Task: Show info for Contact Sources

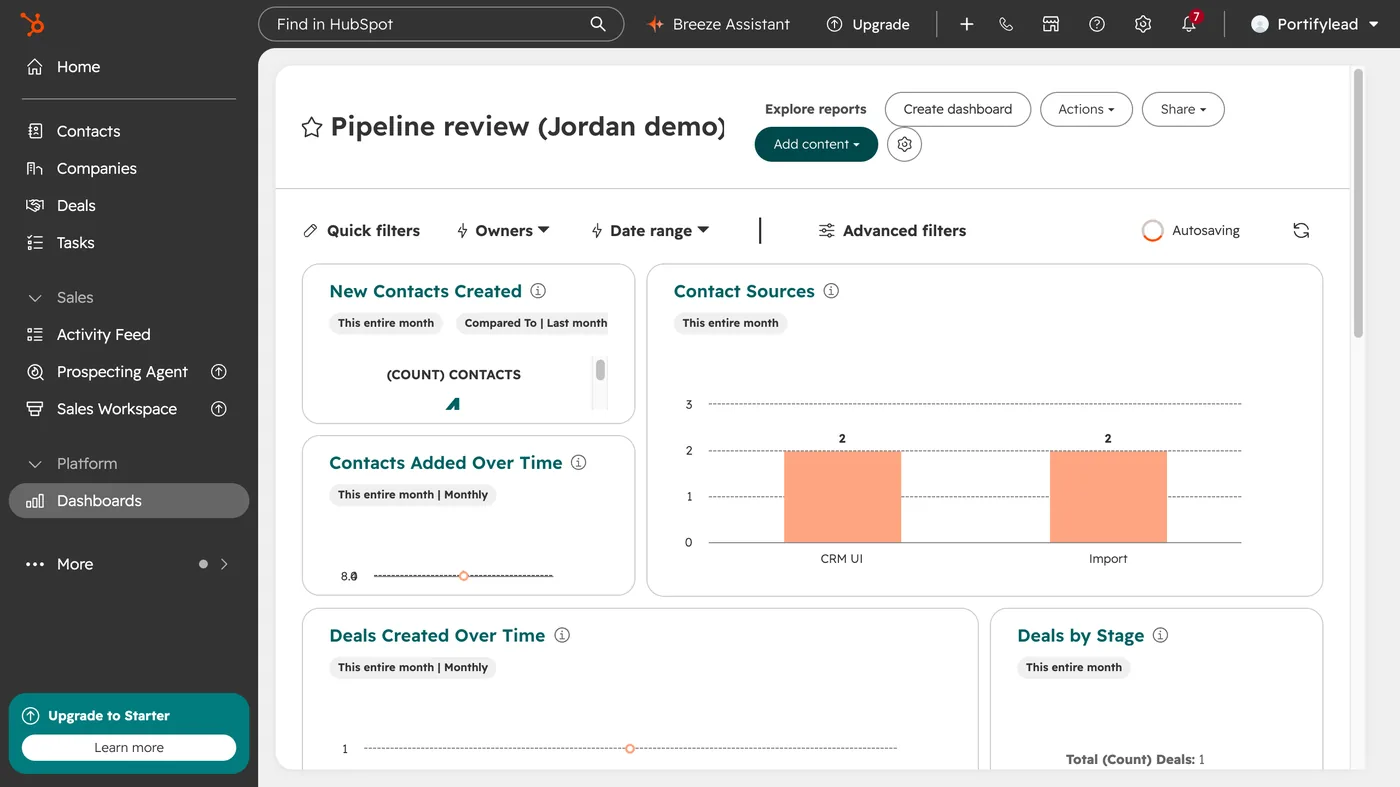Action: pos(831,291)
